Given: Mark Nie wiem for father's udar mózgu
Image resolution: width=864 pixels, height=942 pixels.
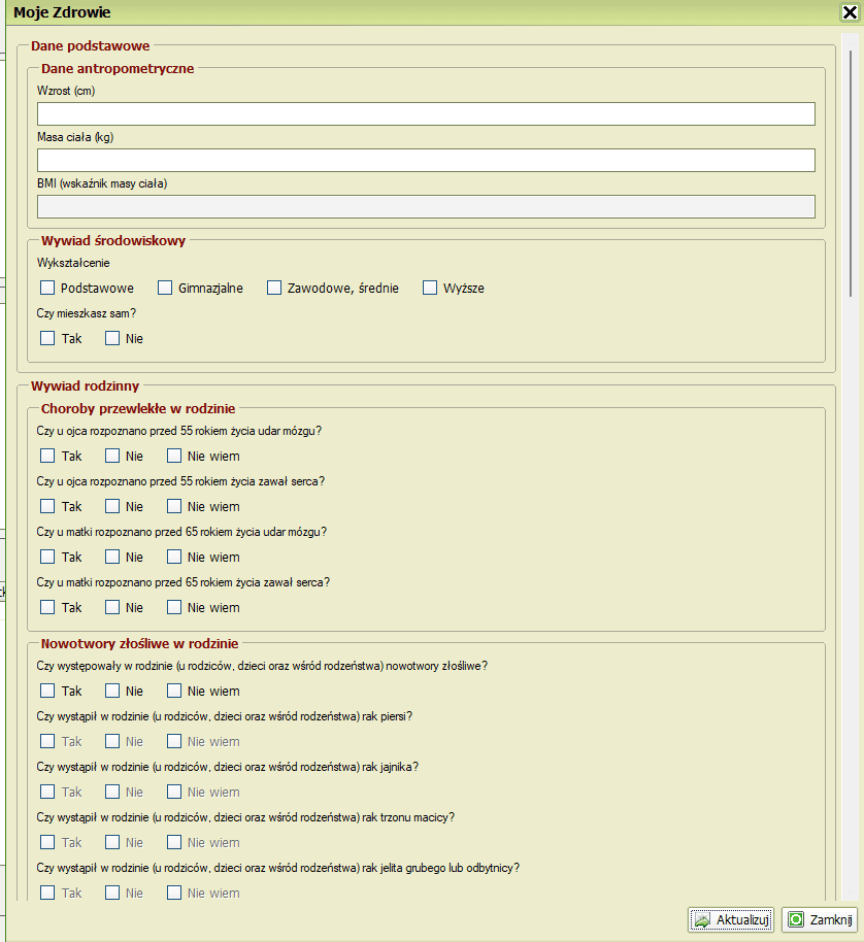Looking at the screenshot, I should tap(174, 456).
